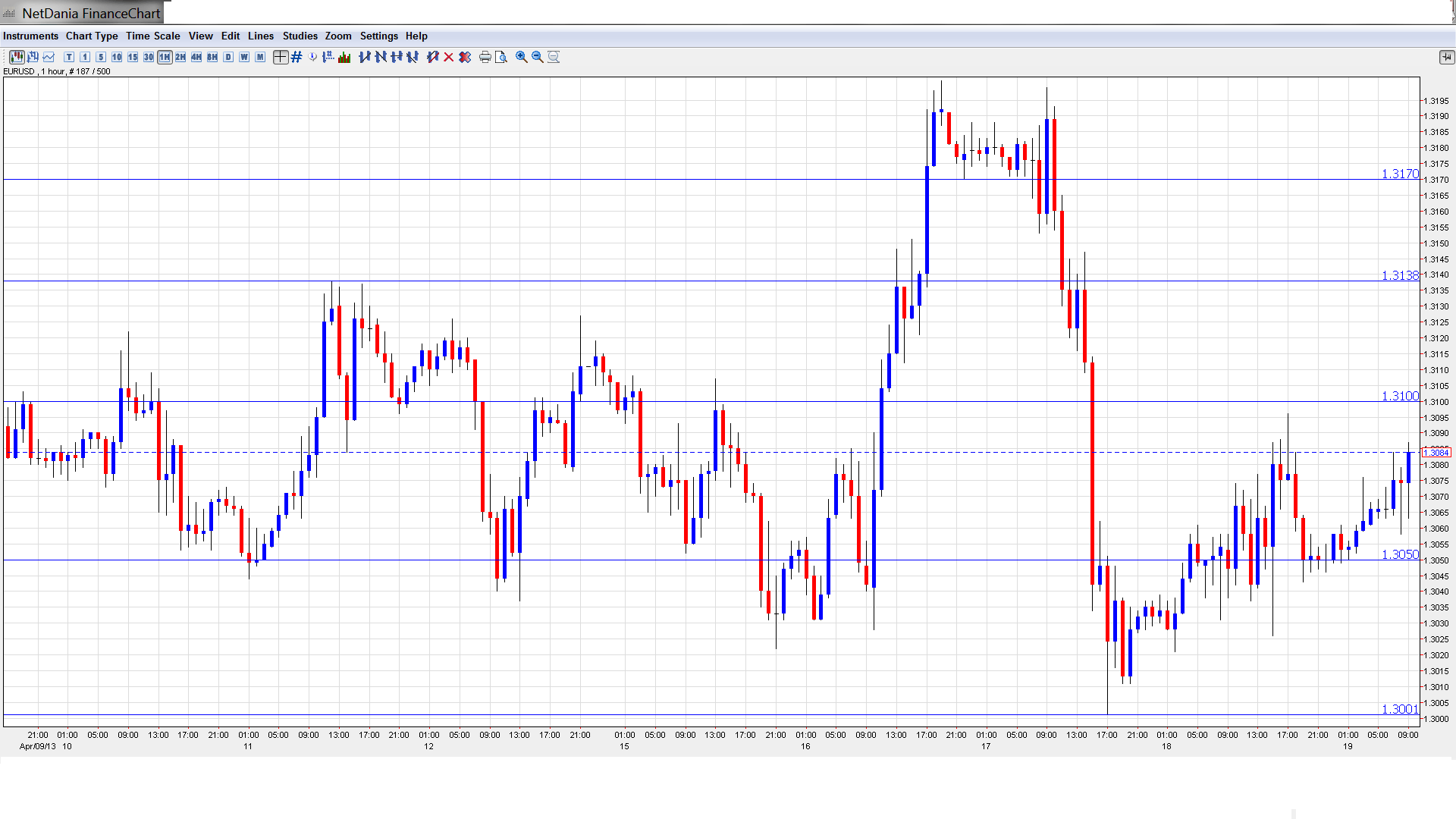Delete selected line with red X
The width and height of the screenshot is (1456, 819).
(449, 57)
